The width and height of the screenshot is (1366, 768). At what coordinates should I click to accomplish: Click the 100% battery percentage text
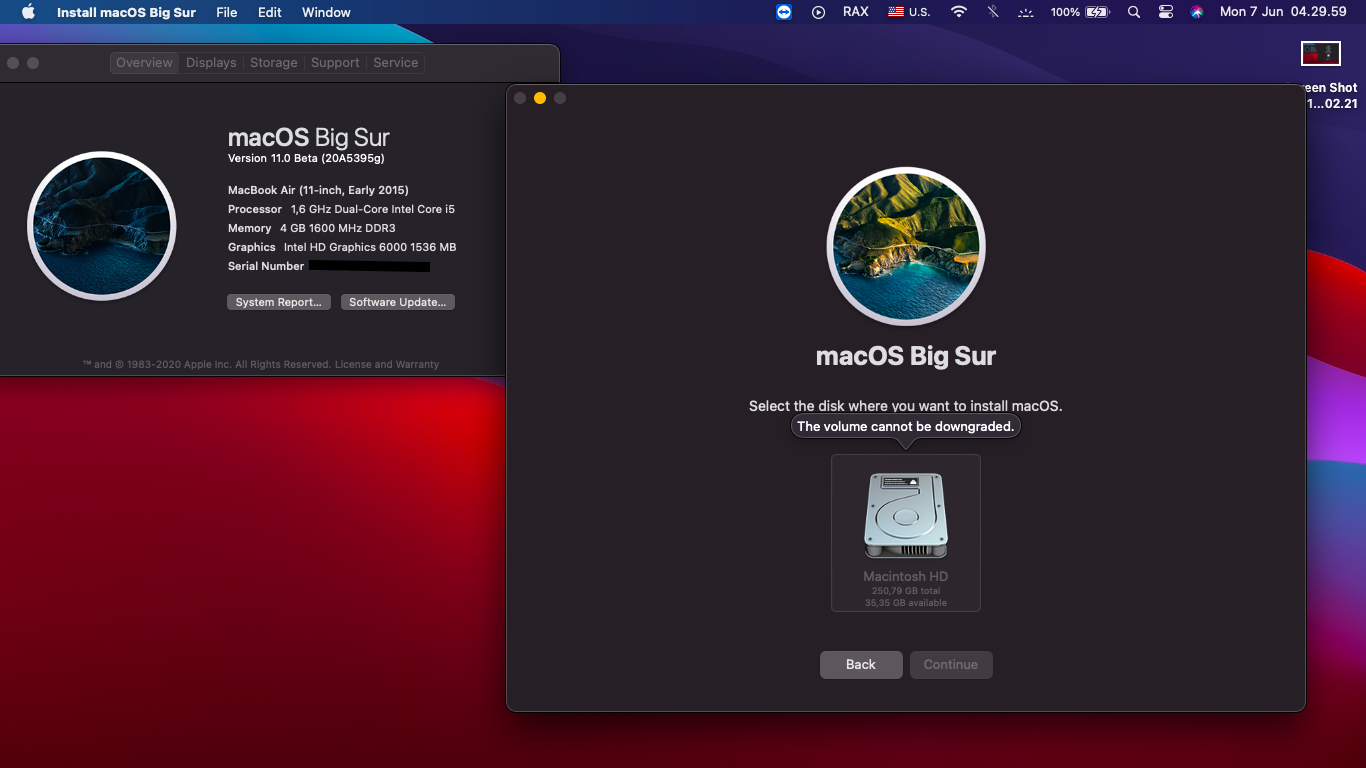[1065, 12]
